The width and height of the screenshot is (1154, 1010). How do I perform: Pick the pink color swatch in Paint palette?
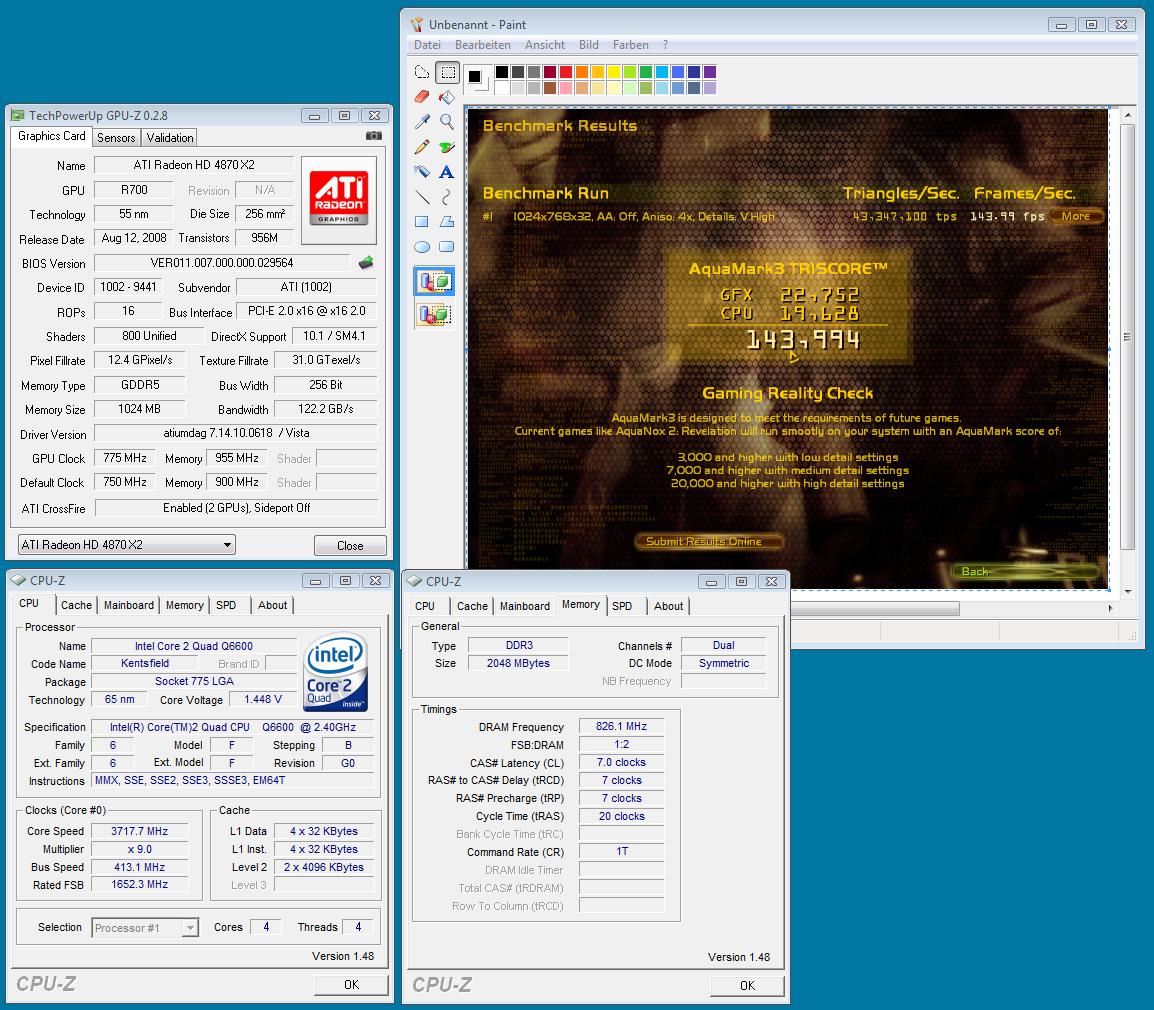point(565,88)
